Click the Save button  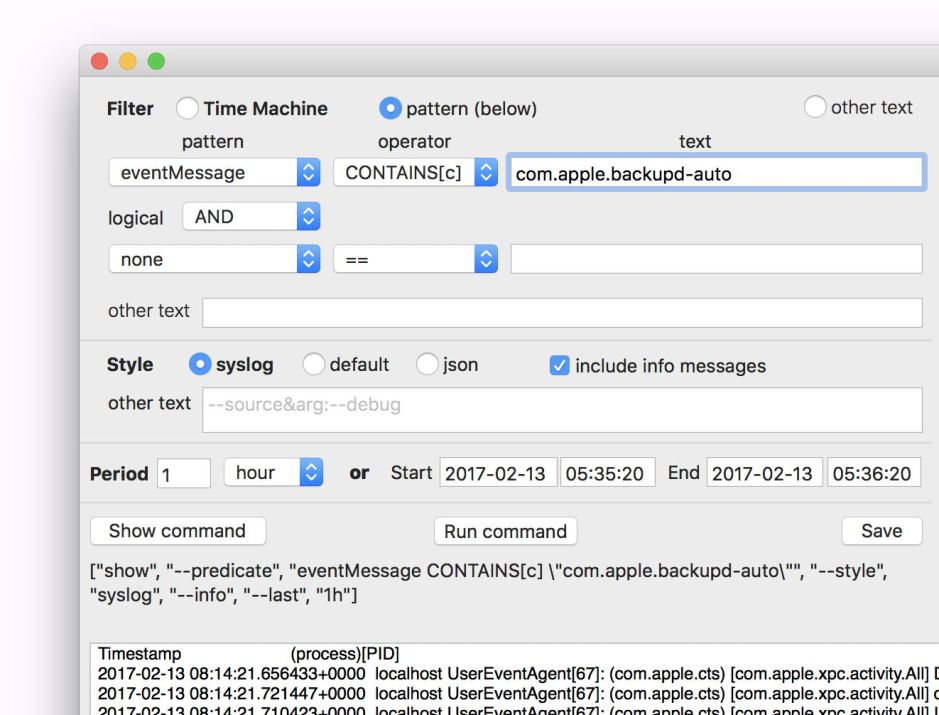click(x=881, y=531)
